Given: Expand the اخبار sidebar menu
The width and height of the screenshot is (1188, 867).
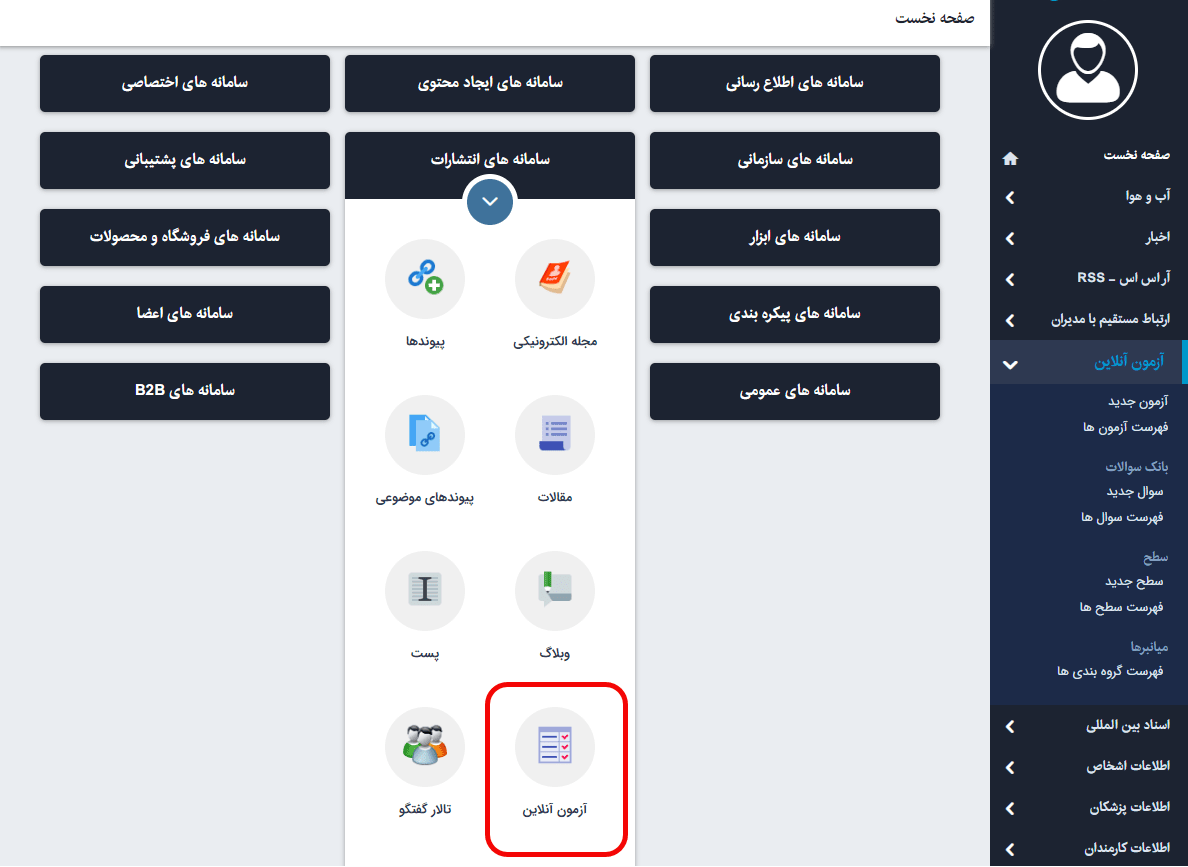Looking at the screenshot, I should [x=1010, y=239].
